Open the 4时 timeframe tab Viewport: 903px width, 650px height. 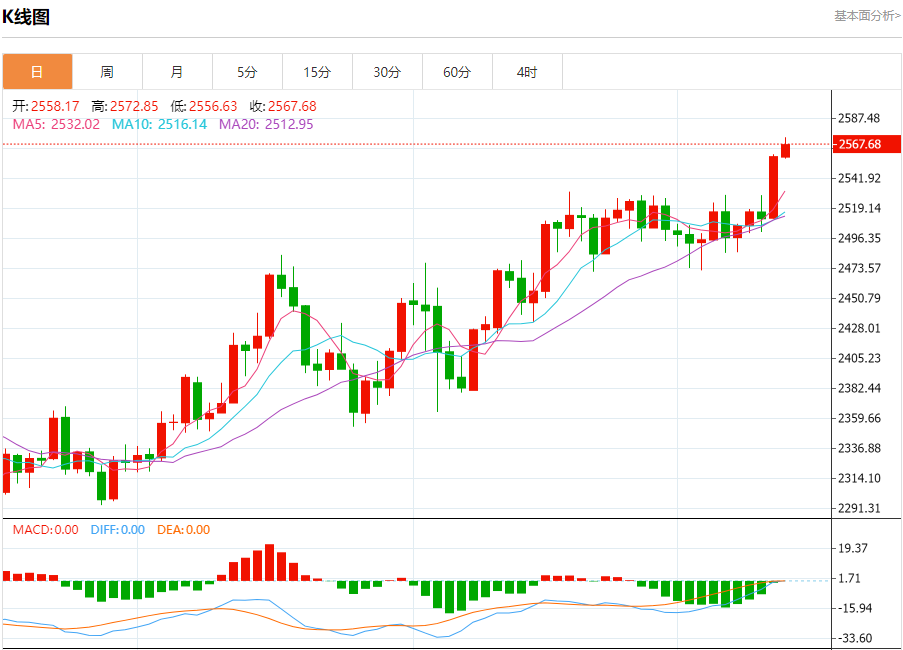click(x=527, y=72)
